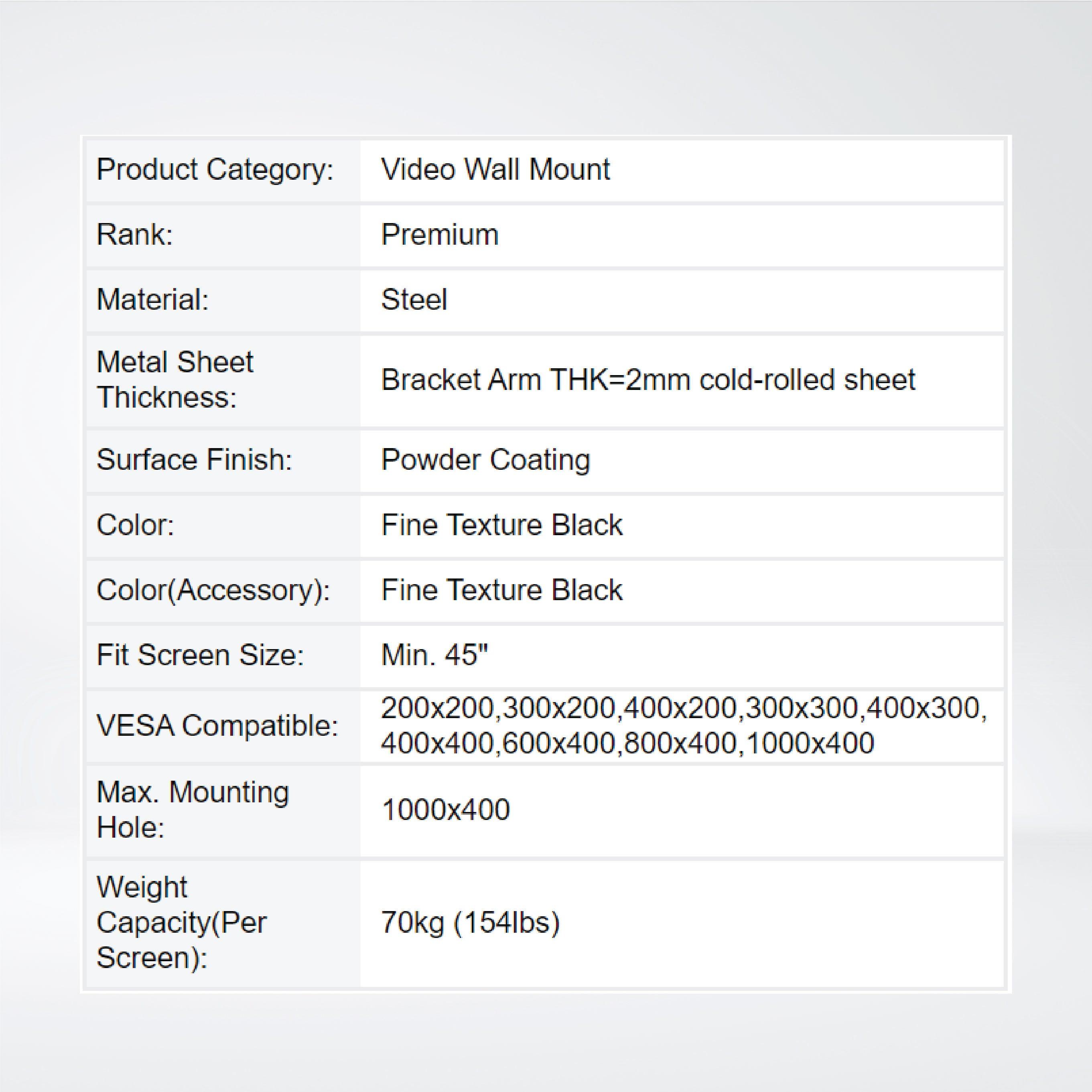Select "Fine Texture Black" in Color(Accessory) row

pyautogui.click(x=502, y=590)
